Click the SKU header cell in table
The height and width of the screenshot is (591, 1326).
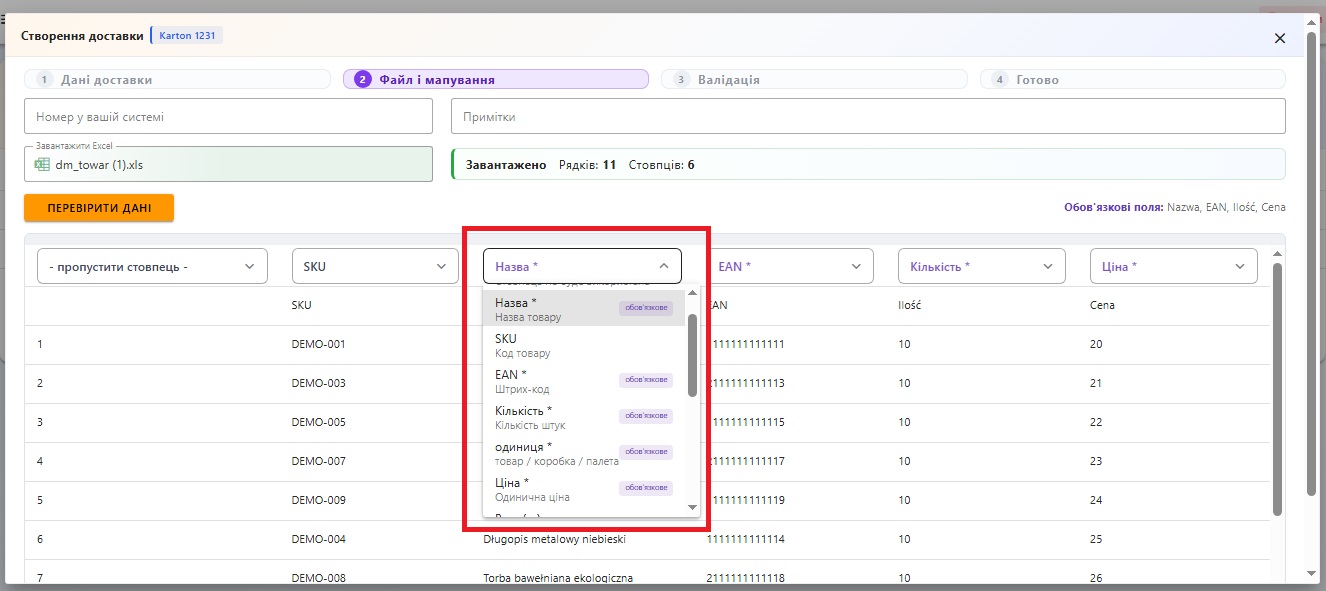coord(301,305)
